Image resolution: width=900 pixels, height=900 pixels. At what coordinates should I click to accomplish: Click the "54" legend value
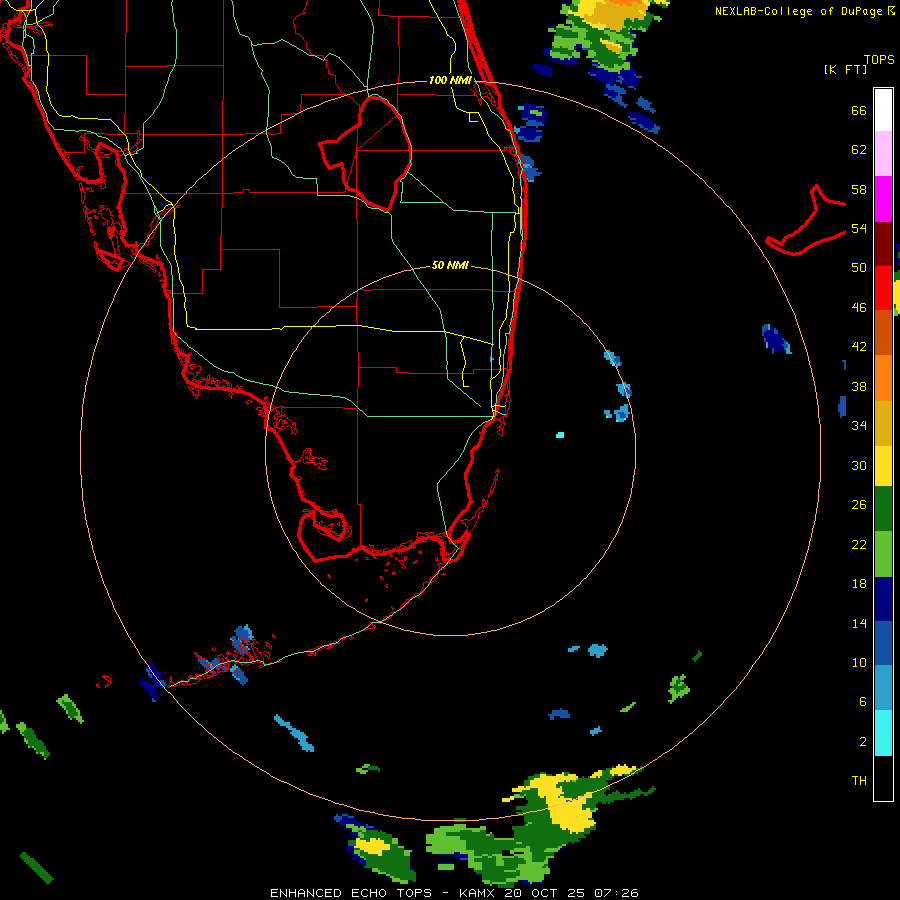(x=859, y=228)
